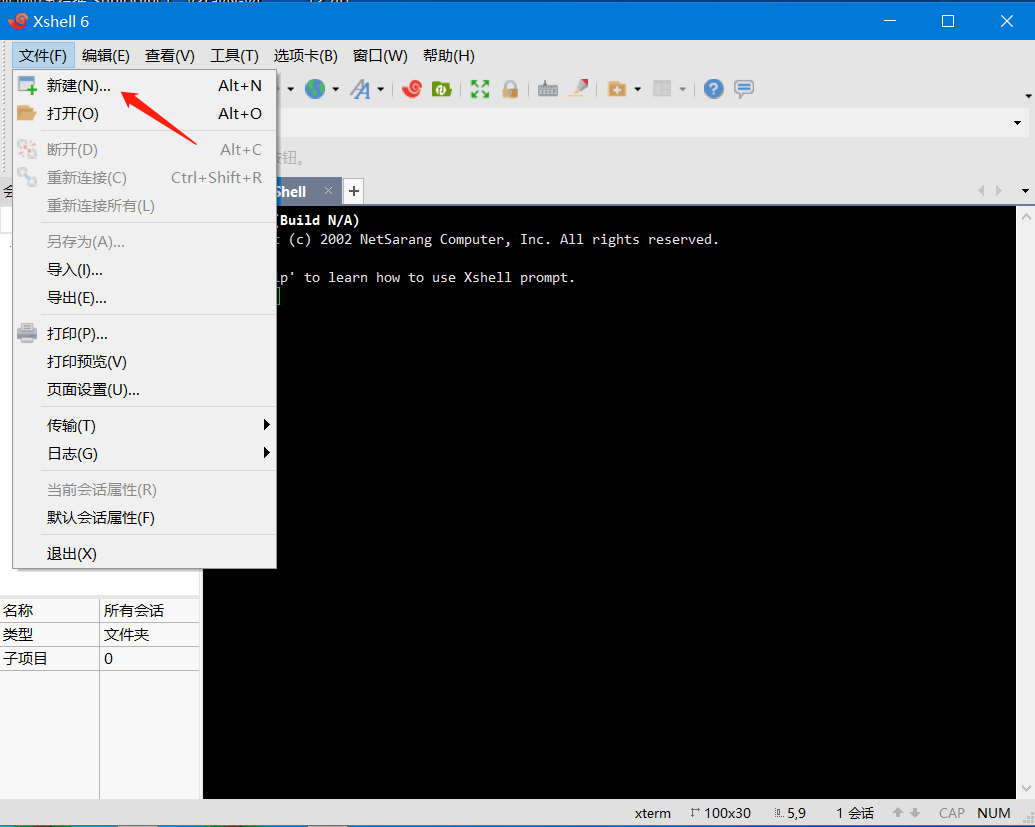The image size is (1035, 827).
Task: Open the font settings icon in toolbar
Action: pos(360,88)
